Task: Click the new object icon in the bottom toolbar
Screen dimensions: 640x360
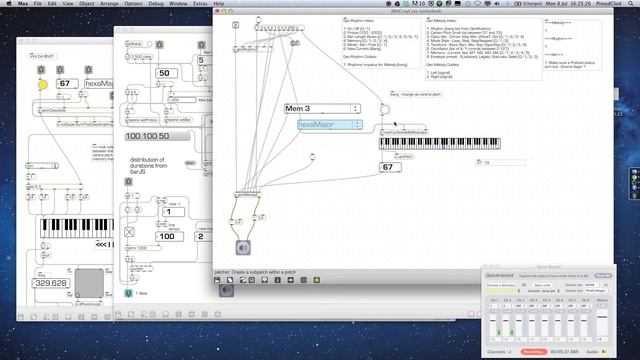Action: pos(217,280)
